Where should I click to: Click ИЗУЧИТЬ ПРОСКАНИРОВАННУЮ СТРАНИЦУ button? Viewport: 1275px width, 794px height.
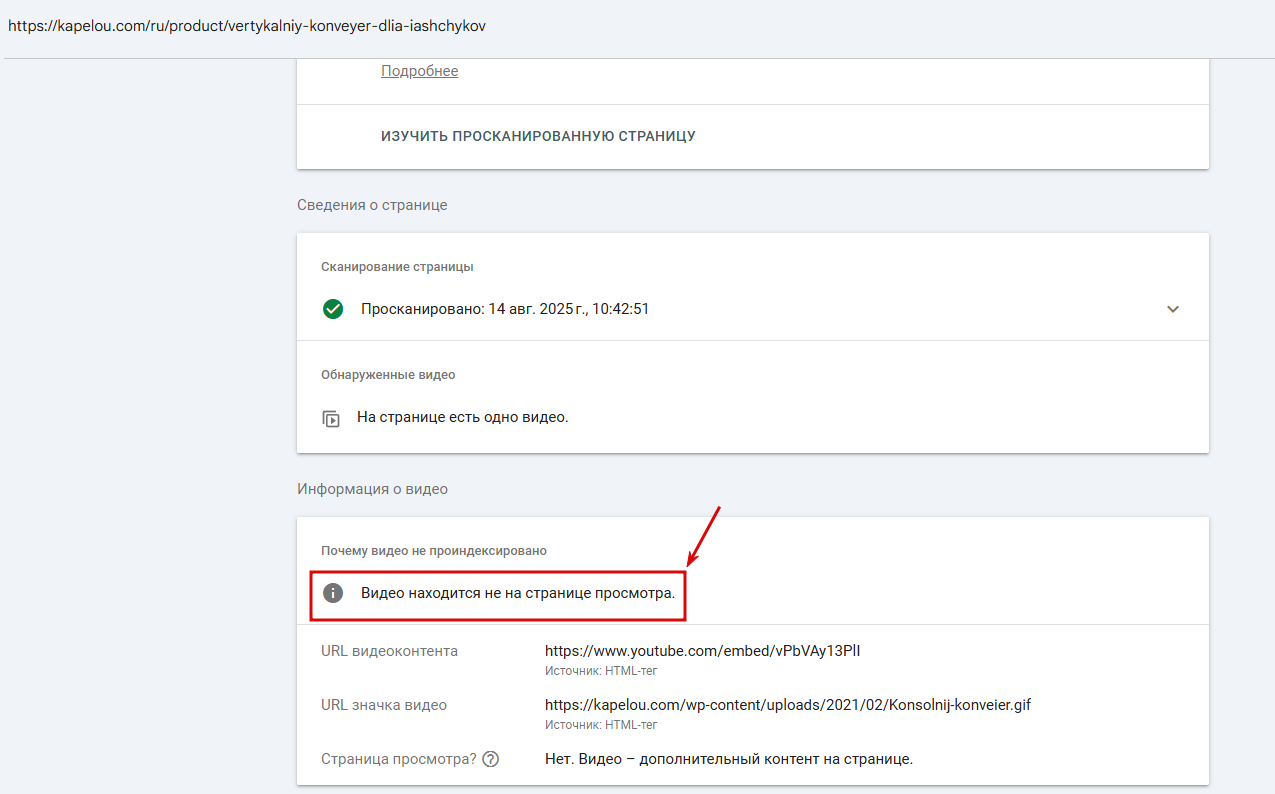coord(538,136)
